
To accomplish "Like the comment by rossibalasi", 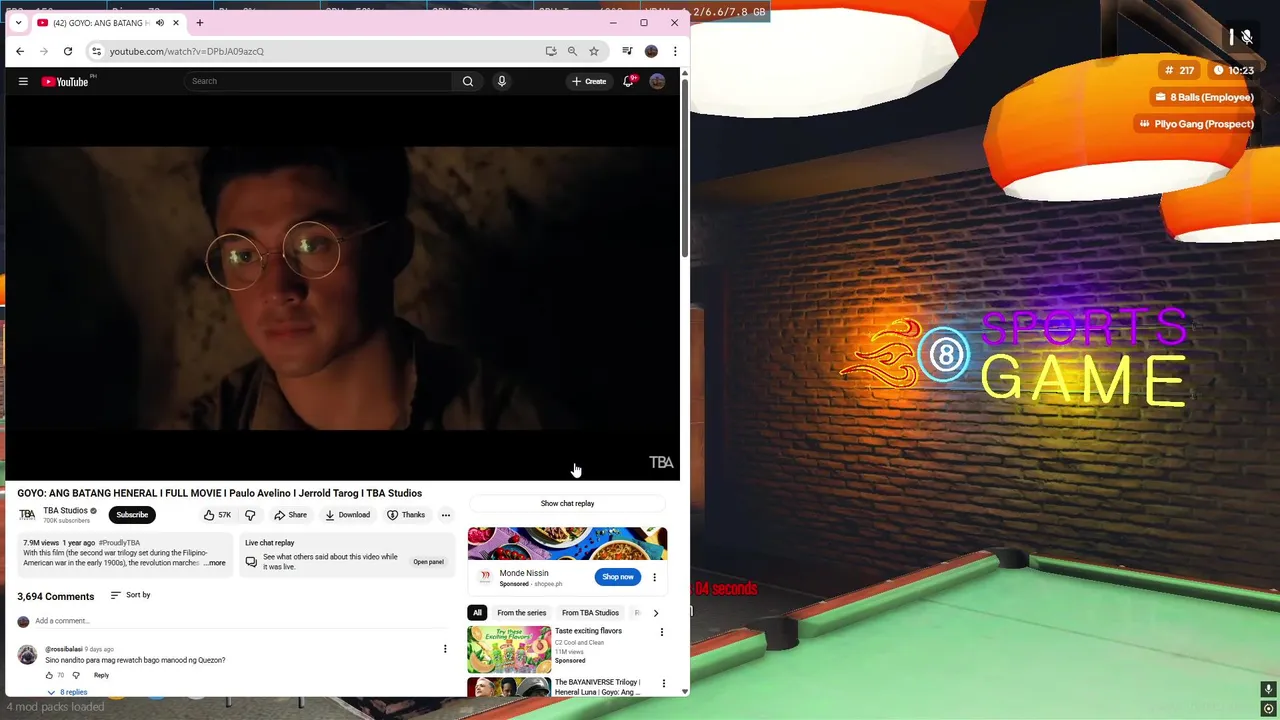I will pyautogui.click(x=50, y=675).
